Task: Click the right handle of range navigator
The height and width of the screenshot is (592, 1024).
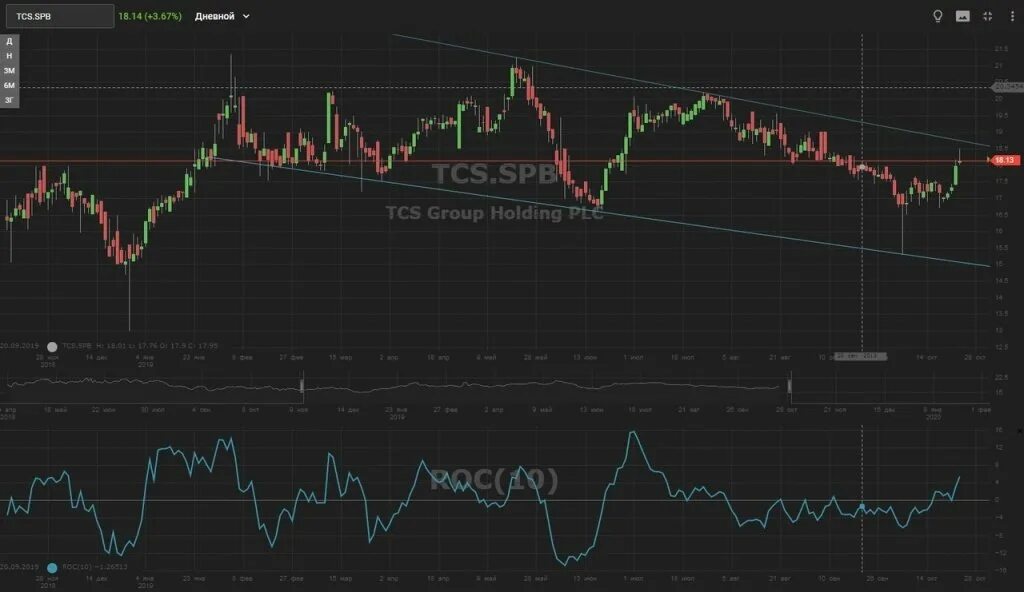Action: click(790, 384)
